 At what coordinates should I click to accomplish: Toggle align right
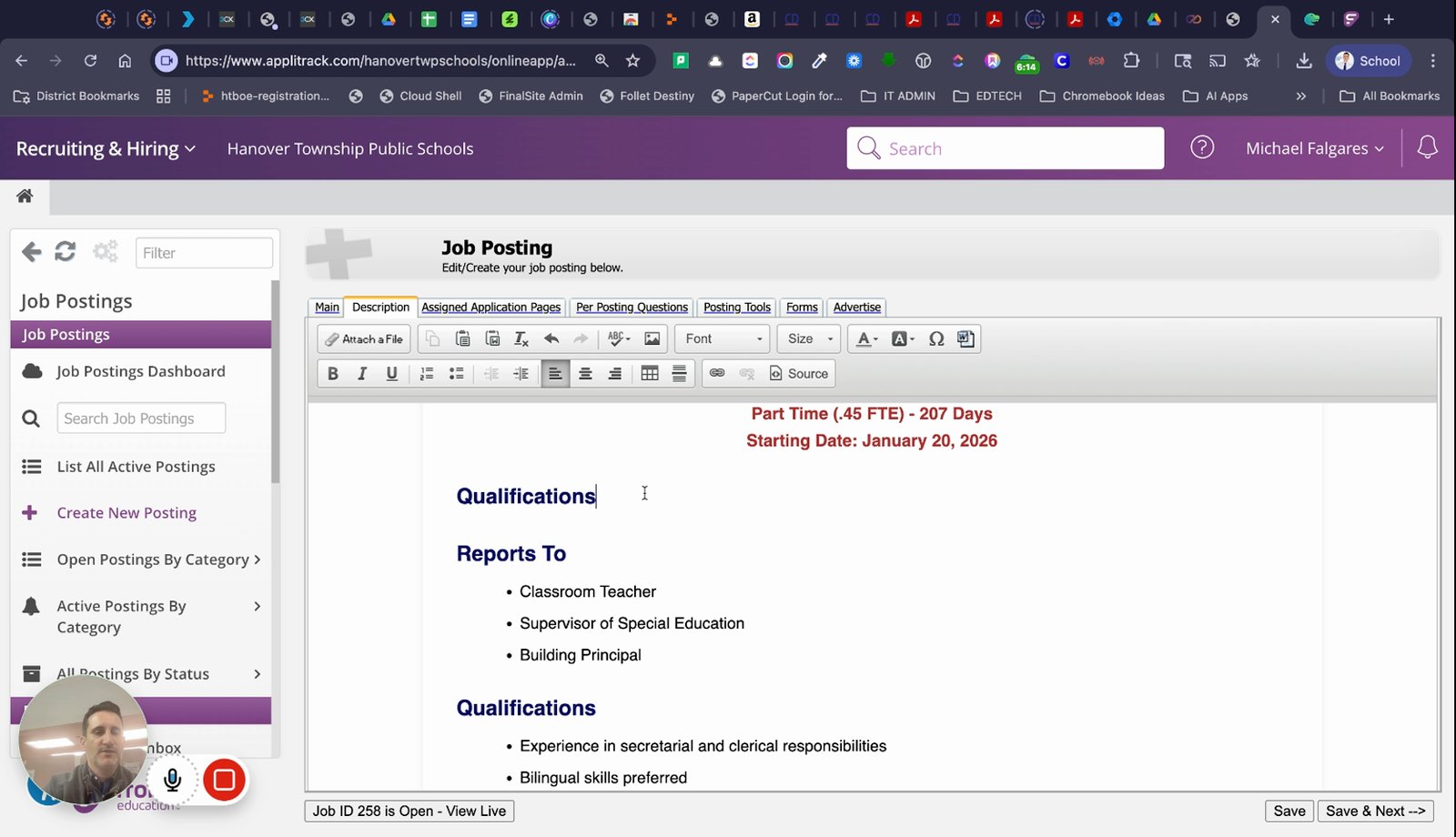615,373
